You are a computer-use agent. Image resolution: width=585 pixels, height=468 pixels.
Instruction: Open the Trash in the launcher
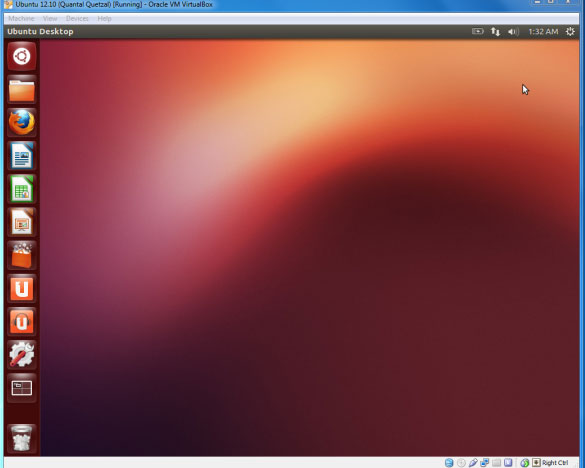coord(22,438)
